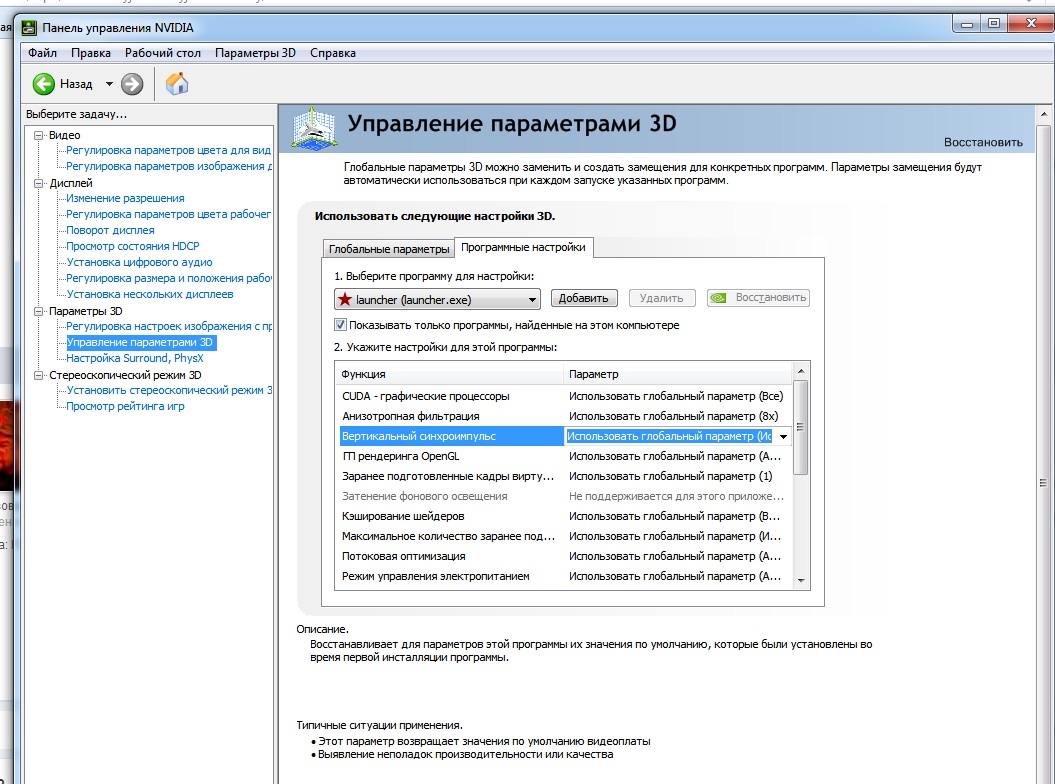Image resolution: width=1055 pixels, height=784 pixels.
Task: Toggle 'Показывать только программы' checkbox
Action: coord(340,325)
